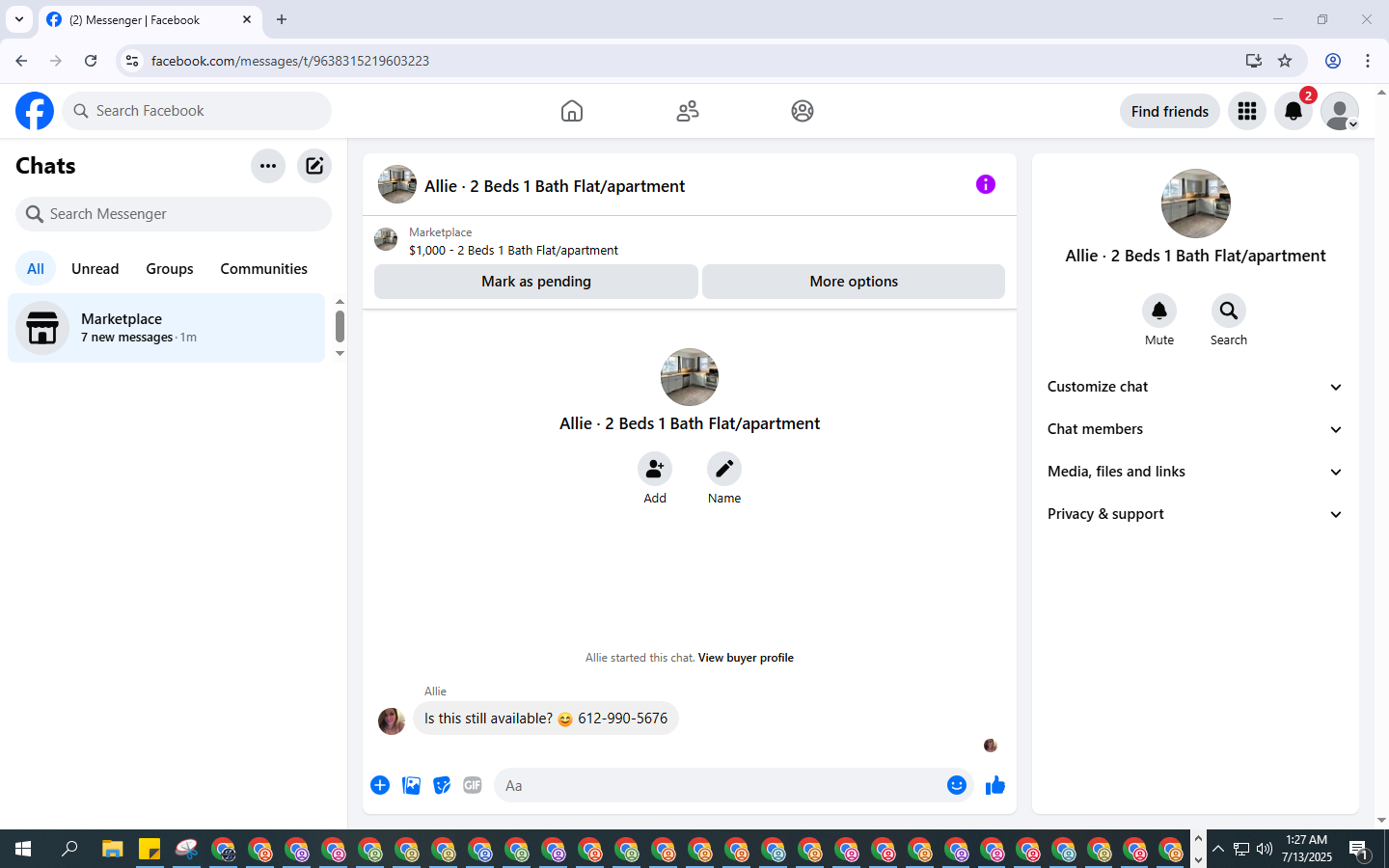
Task: Click the Aa message input box
Action: [719, 785]
